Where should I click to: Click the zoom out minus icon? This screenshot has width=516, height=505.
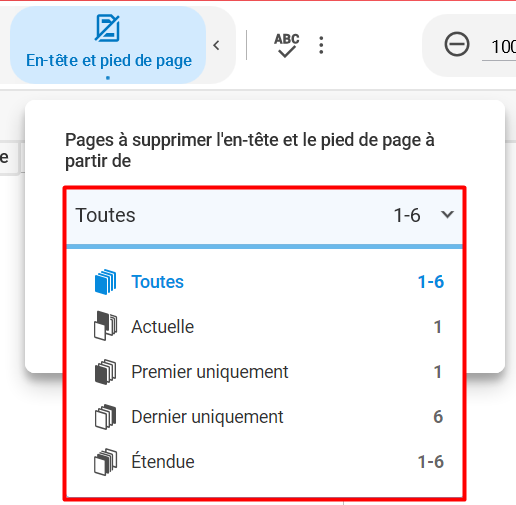pos(457,44)
